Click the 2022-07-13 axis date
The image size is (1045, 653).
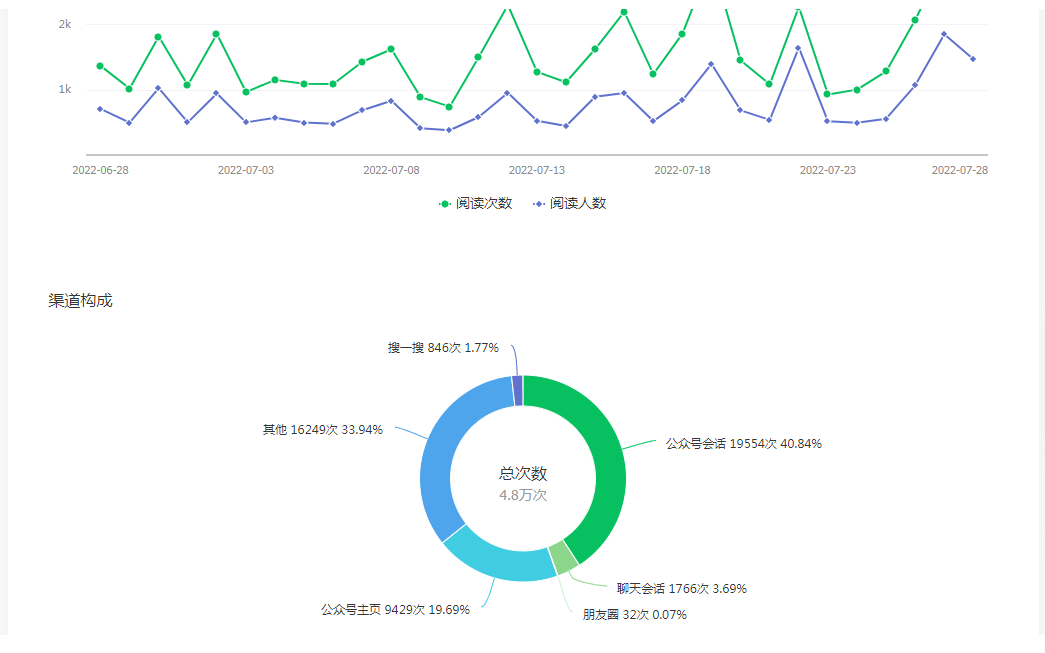(536, 170)
